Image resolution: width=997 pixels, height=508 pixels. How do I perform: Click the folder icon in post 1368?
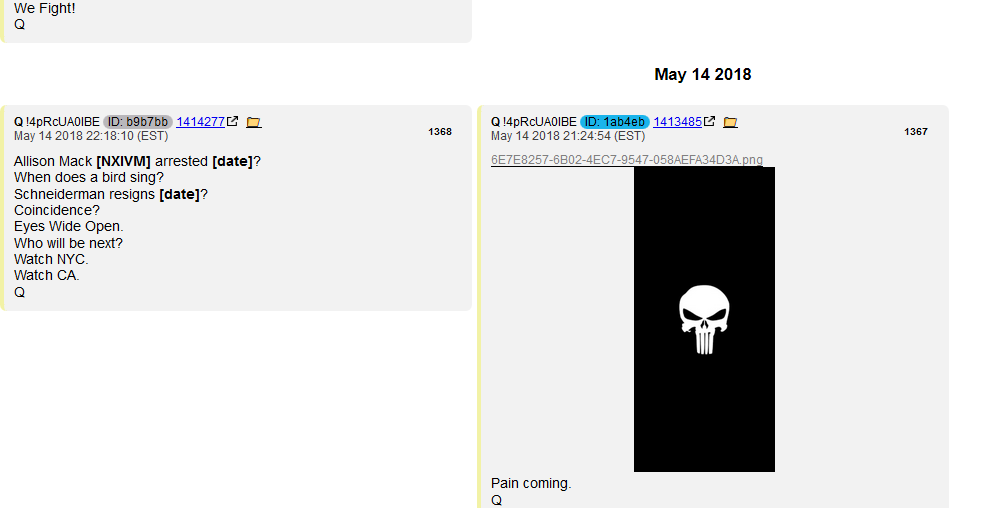tap(254, 122)
